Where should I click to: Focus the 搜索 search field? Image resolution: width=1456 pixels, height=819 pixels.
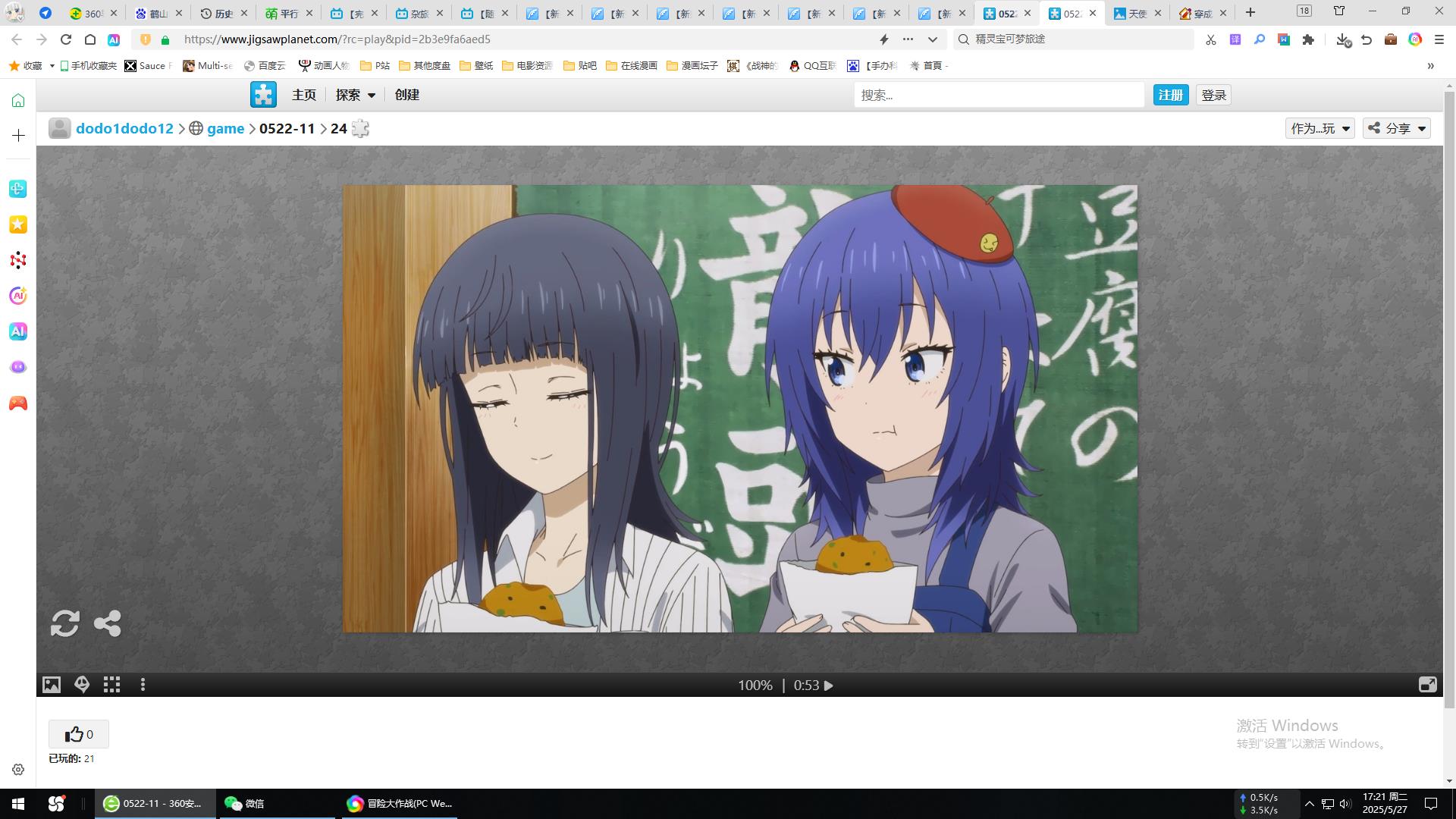[999, 95]
